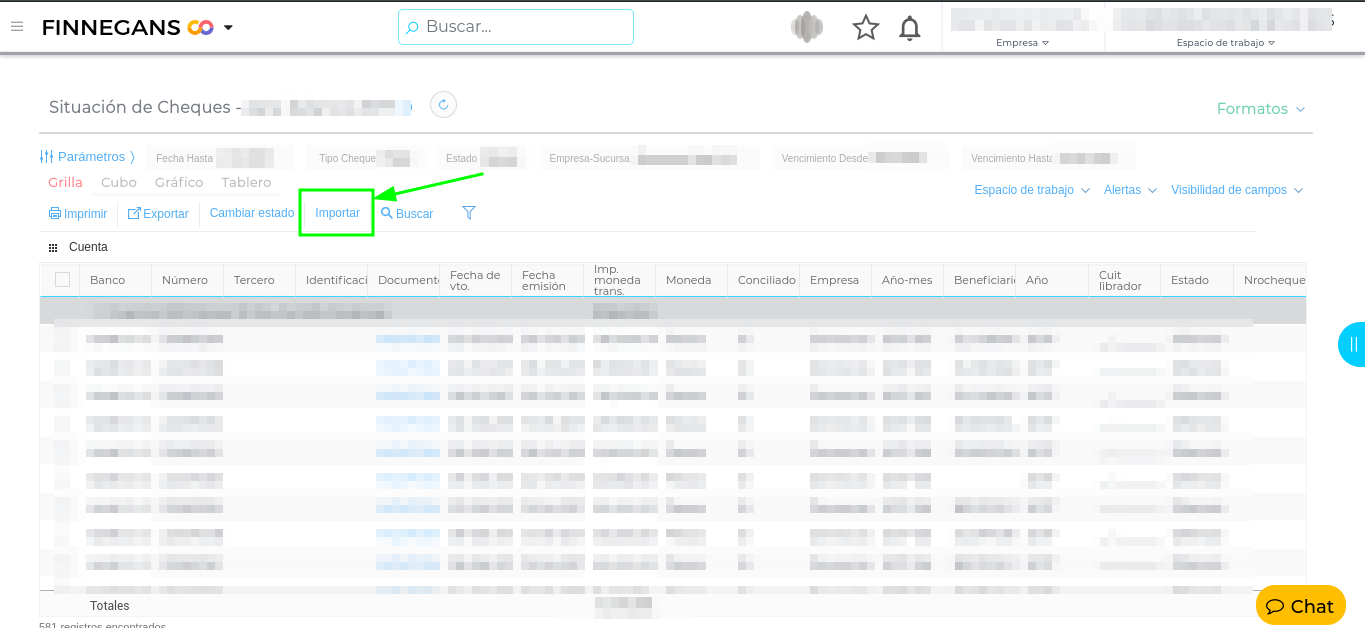Image resolution: width=1365 pixels, height=628 pixels.
Task: Click the Cuenta grouping grid icon
Action: 53,247
